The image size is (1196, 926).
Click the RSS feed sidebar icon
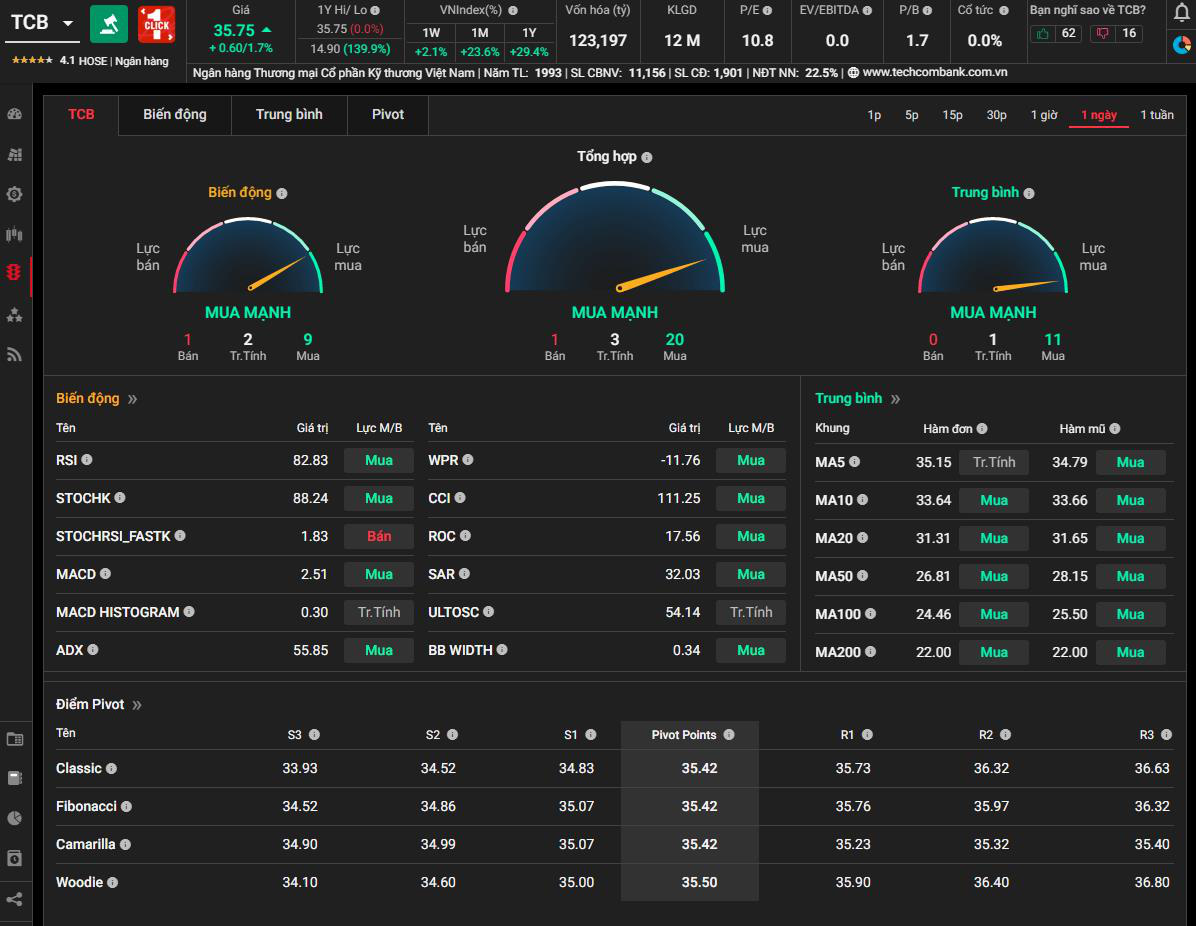click(x=14, y=354)
